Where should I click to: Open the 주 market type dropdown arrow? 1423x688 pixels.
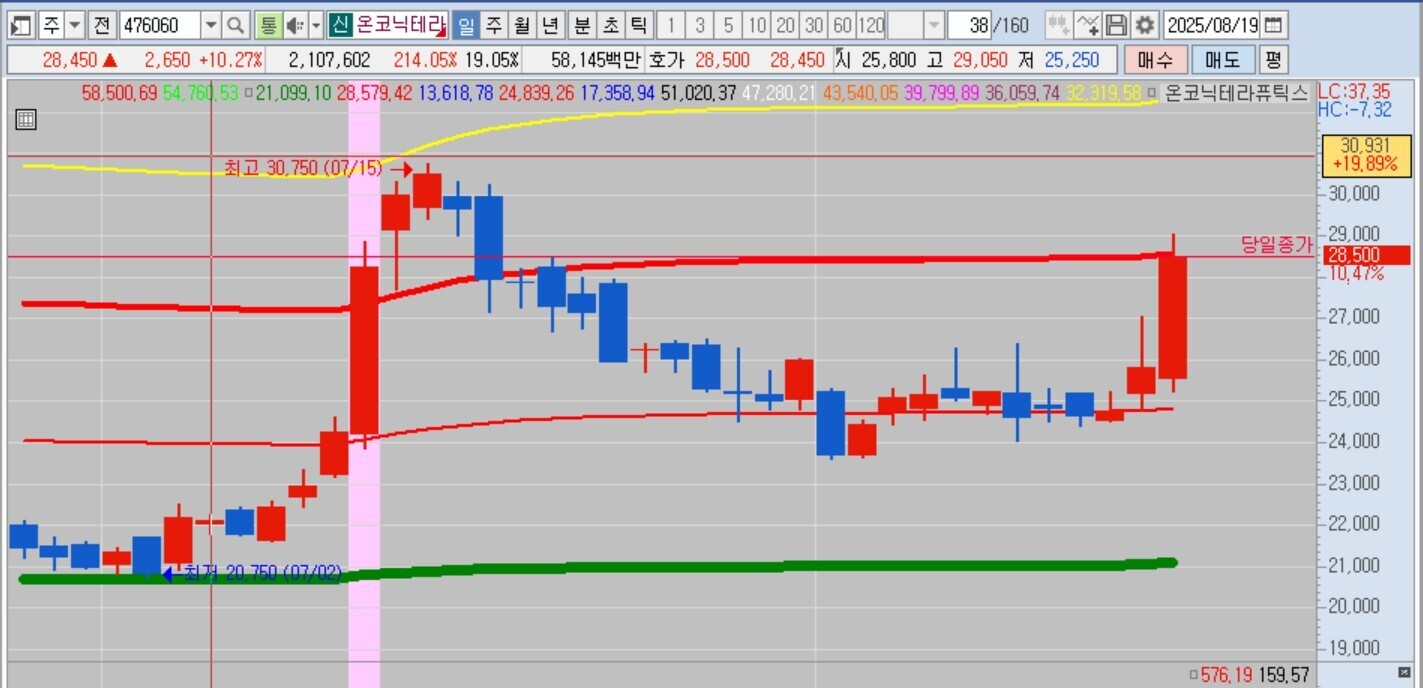pos(75,25)
